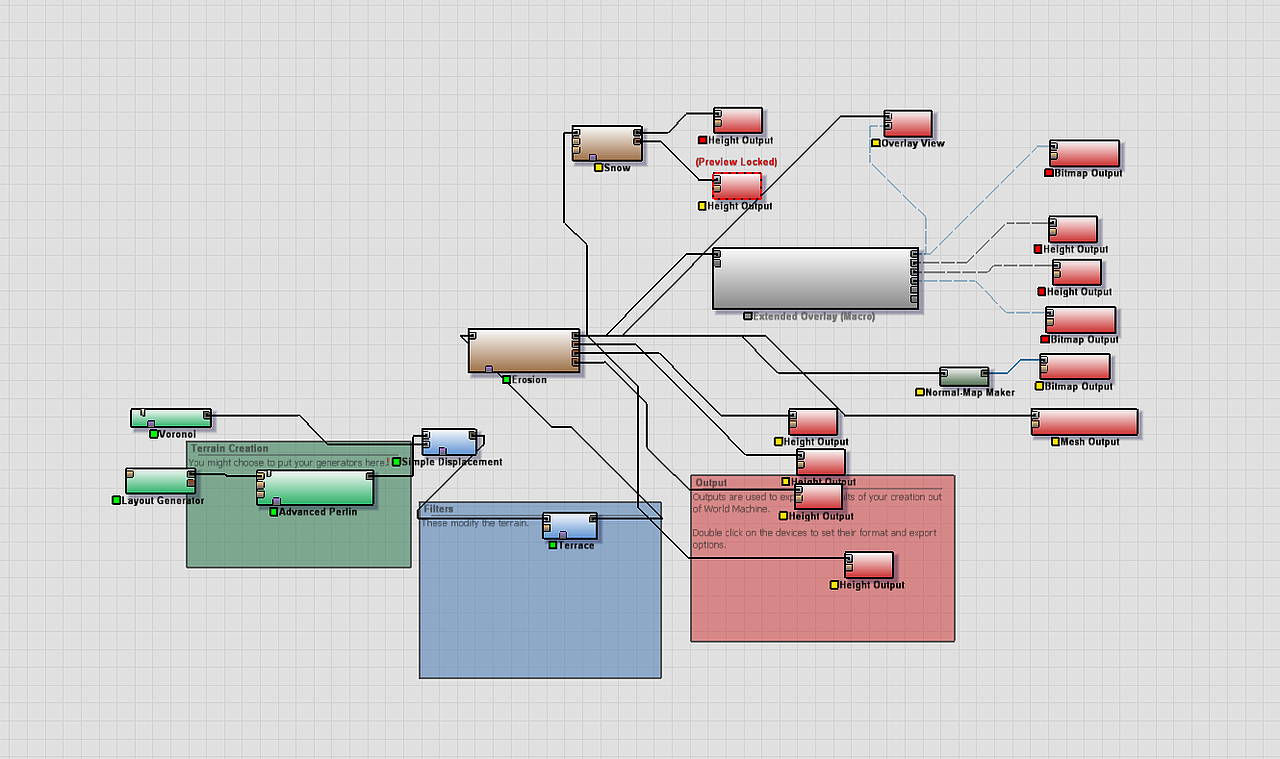Click the purple mask port on Erosion node
The image size is (1280, 759).
click(489, 369)
